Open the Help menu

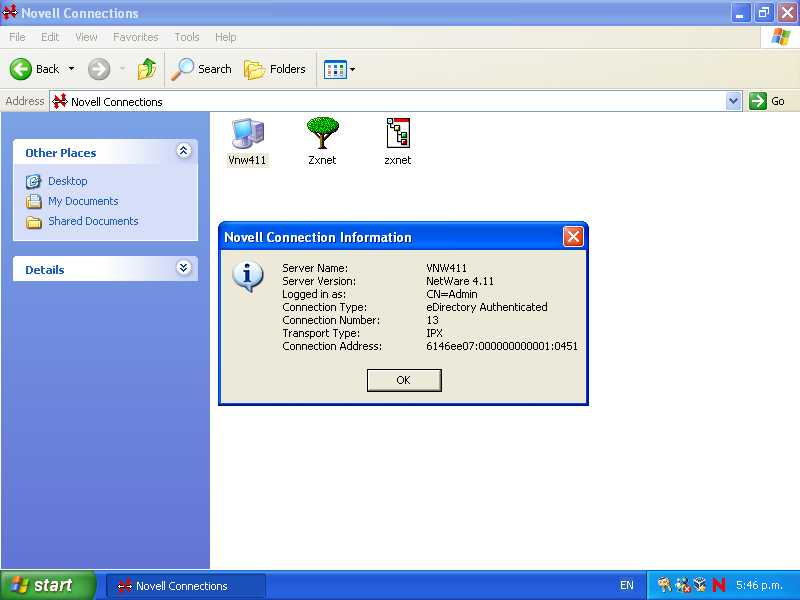click(226, 37)
